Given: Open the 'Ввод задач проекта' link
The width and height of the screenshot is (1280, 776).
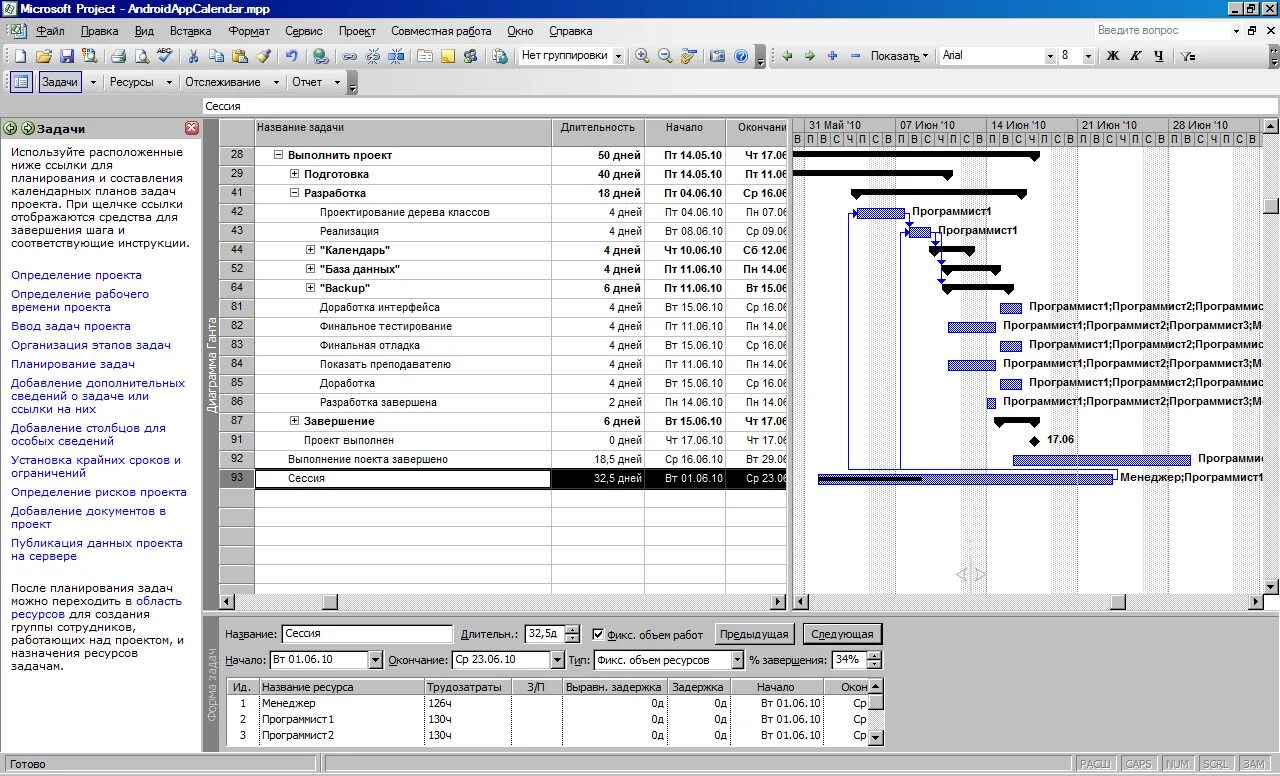Looking at the screenshot, I should pos(71,326).
